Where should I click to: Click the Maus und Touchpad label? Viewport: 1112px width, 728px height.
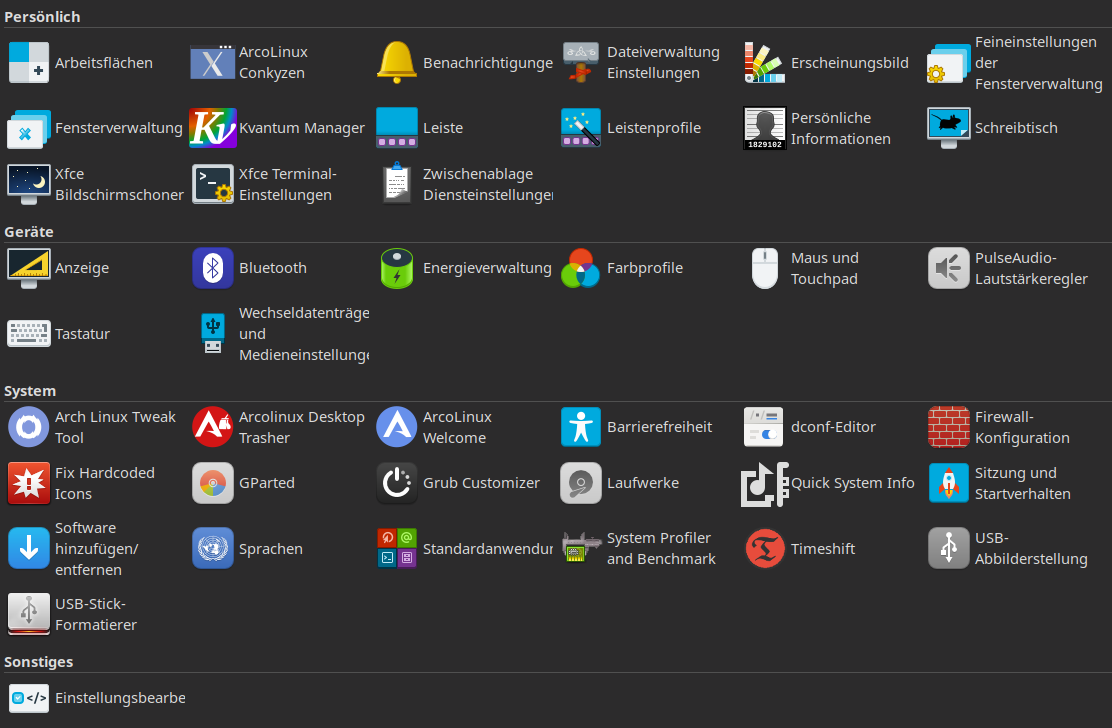824,268
